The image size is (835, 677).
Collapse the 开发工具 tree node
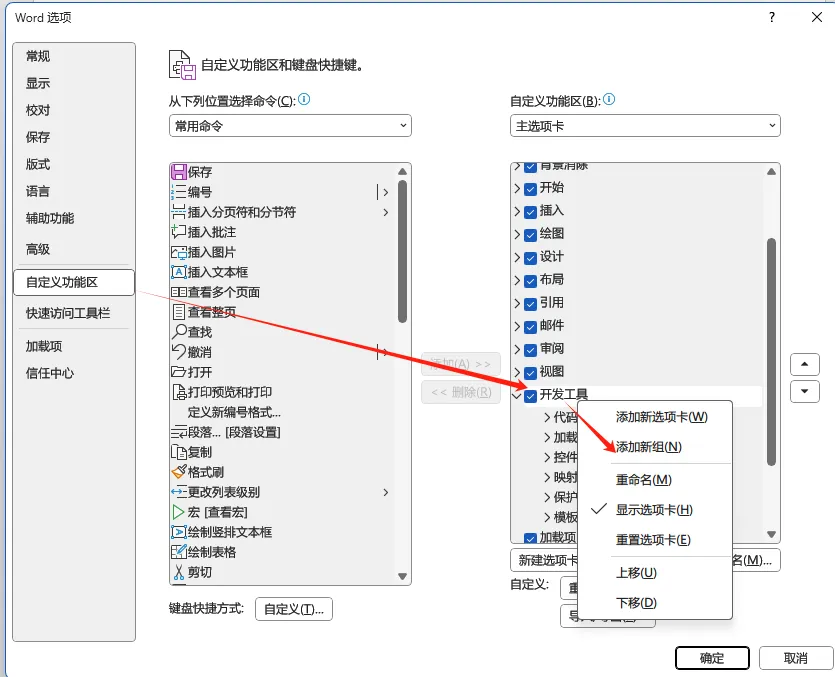517,396
